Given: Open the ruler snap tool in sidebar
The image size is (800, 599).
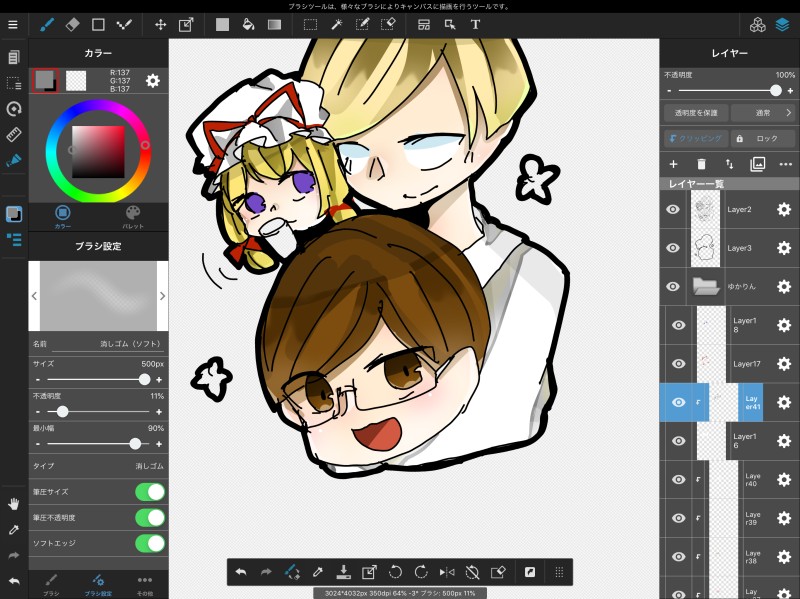Looking at the screenshot, I should point(14,134).
